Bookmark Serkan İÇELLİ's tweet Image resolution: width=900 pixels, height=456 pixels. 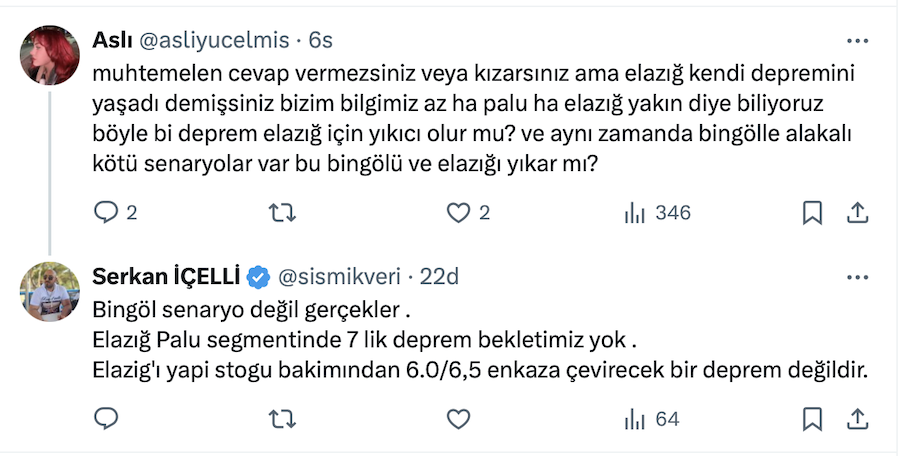[x=812, y=419]
